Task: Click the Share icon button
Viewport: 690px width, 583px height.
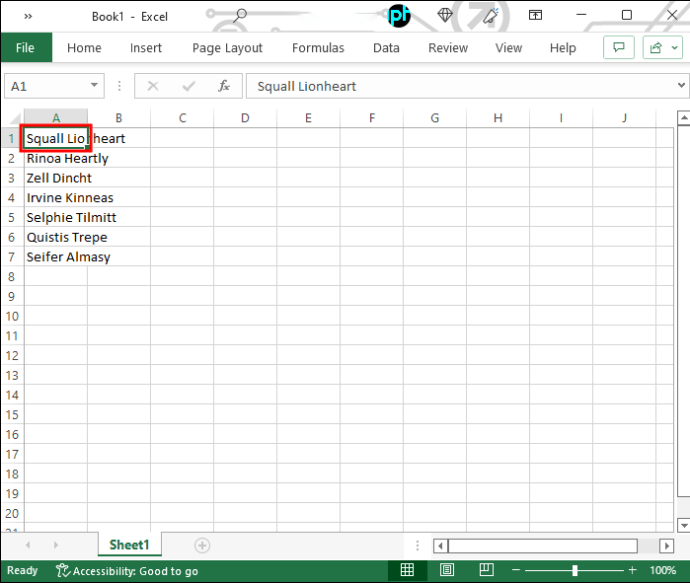Action: coord(656,47)
